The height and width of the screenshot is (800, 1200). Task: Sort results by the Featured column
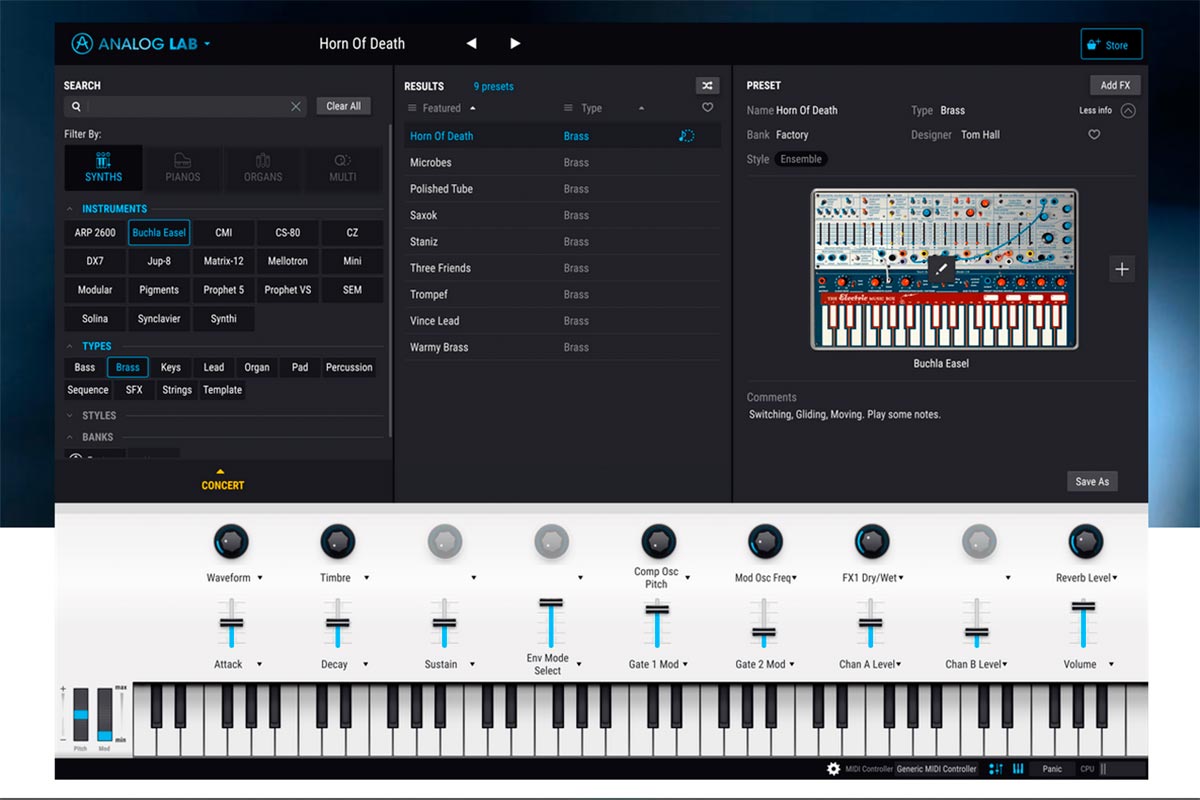coord(442,108)
